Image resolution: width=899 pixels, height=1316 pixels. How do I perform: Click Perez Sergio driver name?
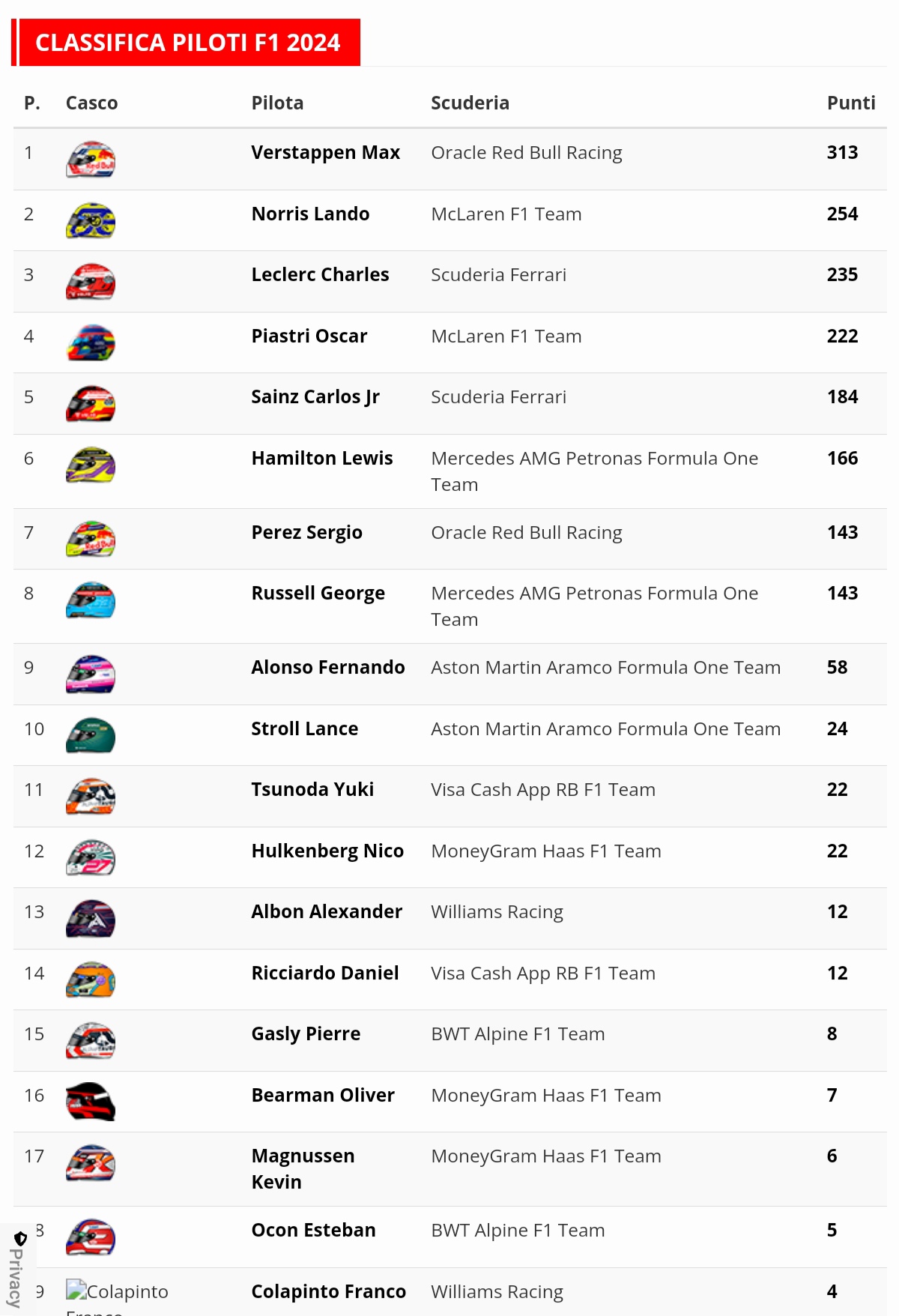click(x=307, y=532)
